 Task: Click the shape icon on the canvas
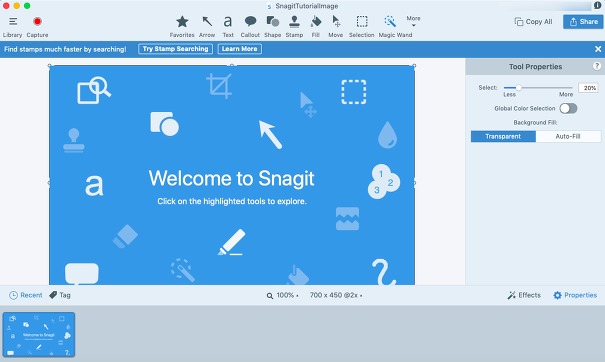[x=164, y=124]
